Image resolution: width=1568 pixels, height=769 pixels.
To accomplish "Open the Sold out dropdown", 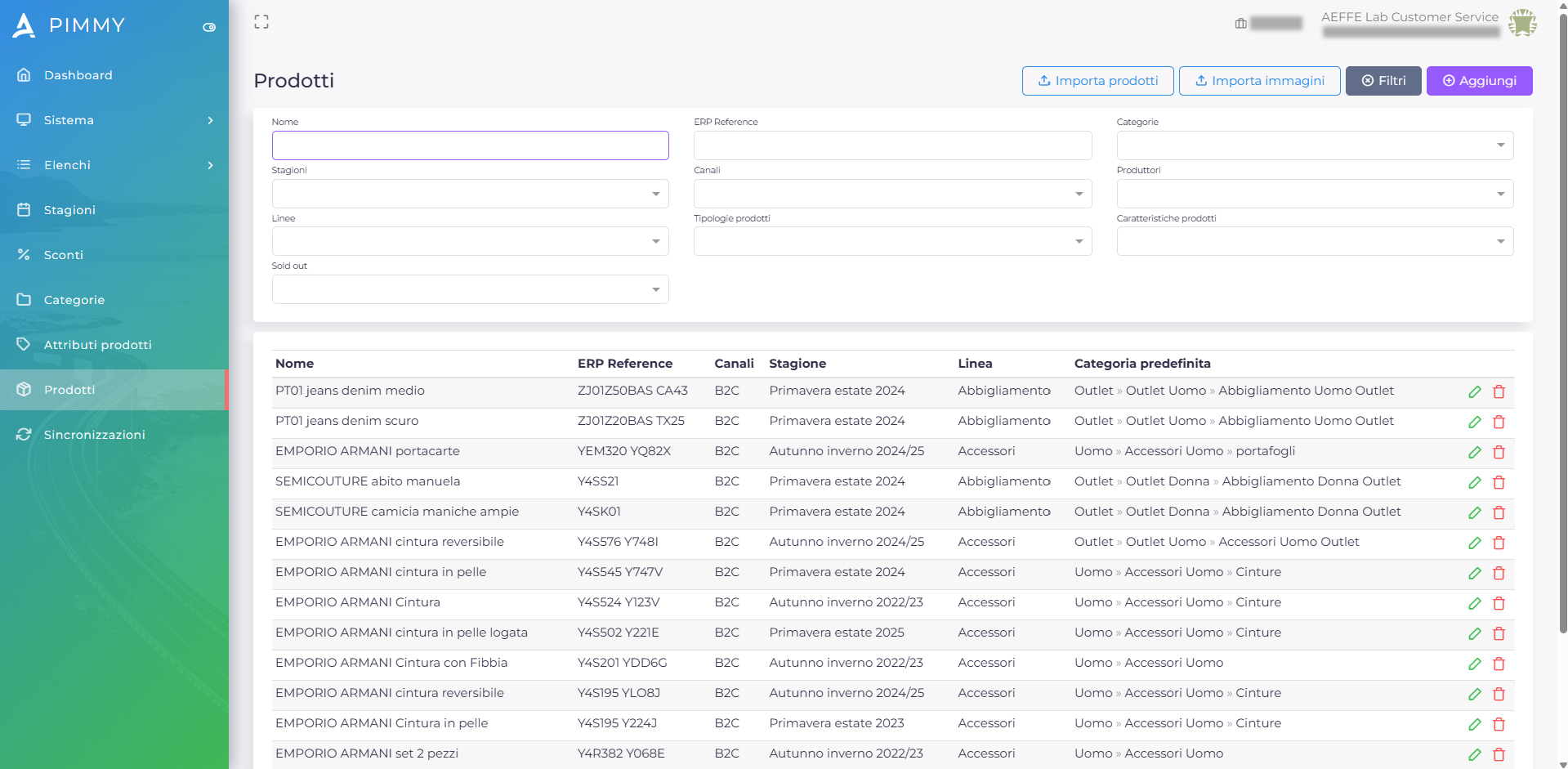I will pos(470,289).
